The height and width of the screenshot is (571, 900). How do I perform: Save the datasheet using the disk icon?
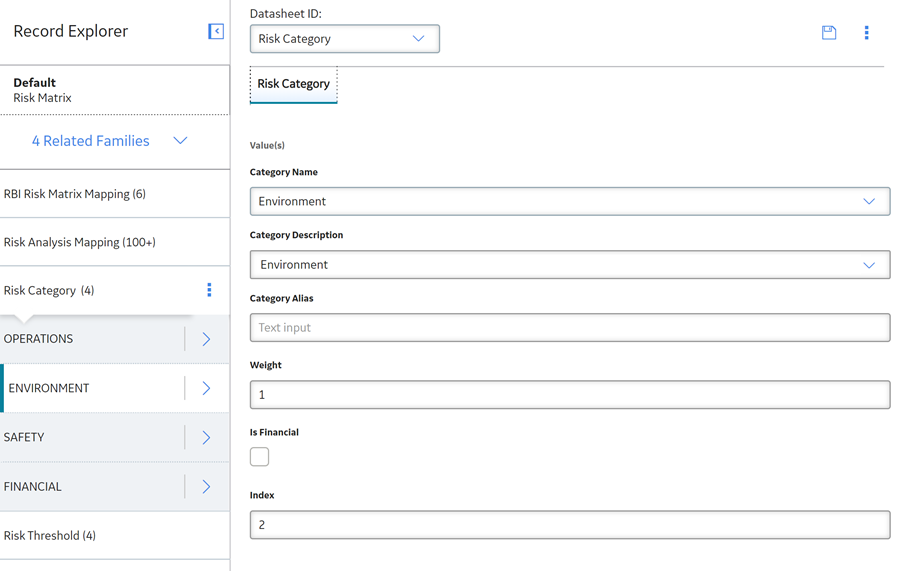pyautogui.click(x=829, y=33)
